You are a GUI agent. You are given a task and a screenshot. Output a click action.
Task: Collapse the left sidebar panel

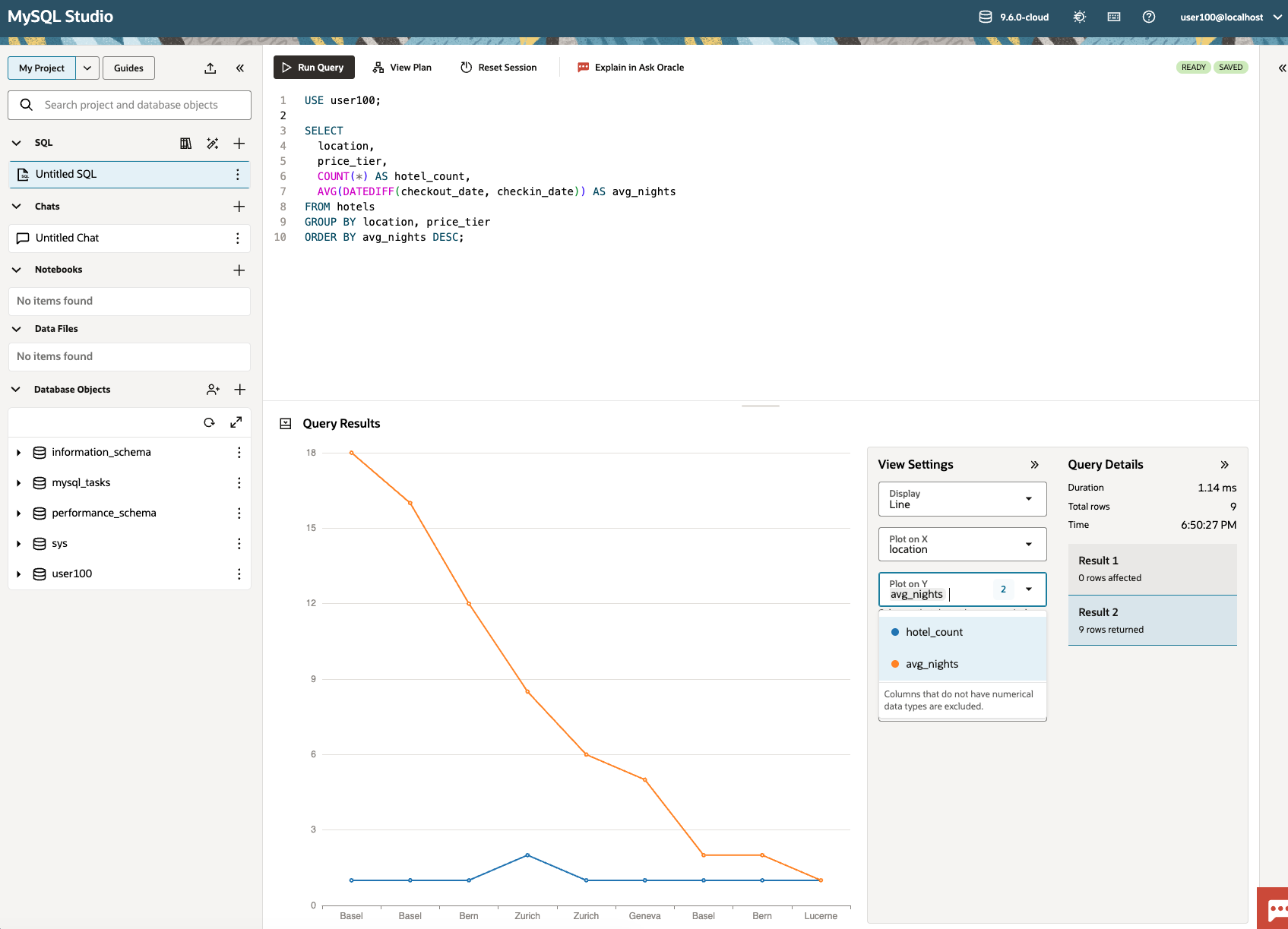240,68
